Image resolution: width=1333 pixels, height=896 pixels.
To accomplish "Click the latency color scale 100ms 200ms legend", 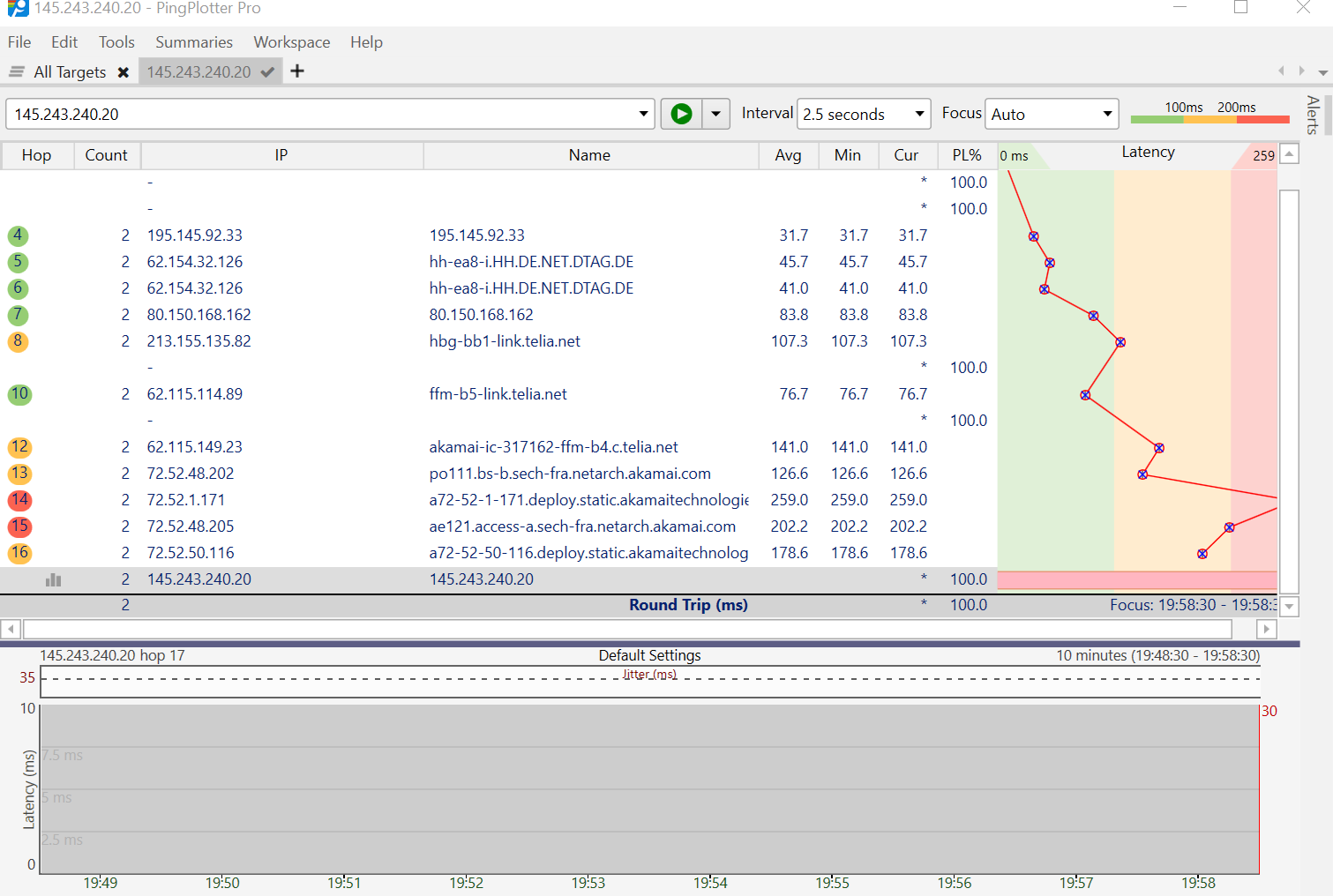I will tap(1209, 112).
